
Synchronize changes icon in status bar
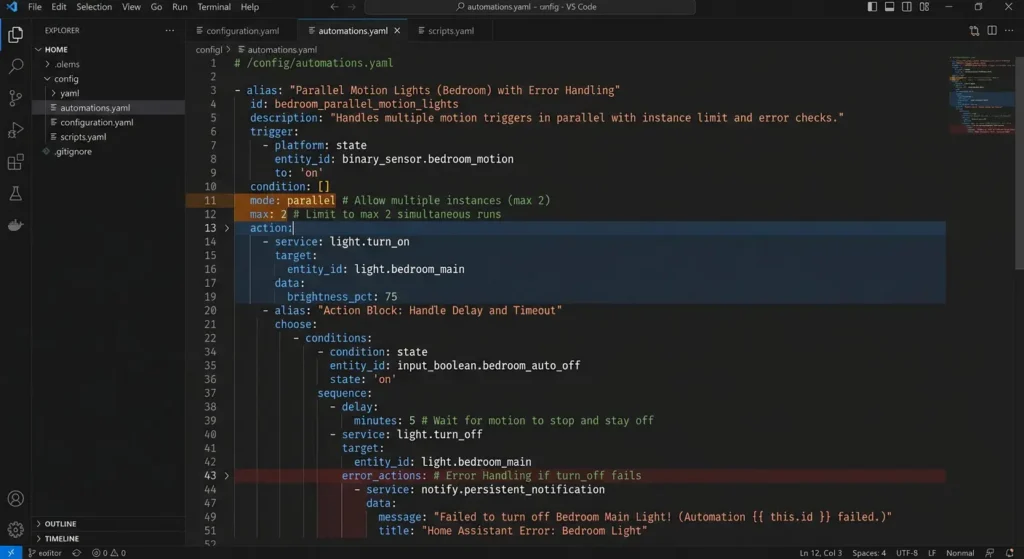pos(76,552)
